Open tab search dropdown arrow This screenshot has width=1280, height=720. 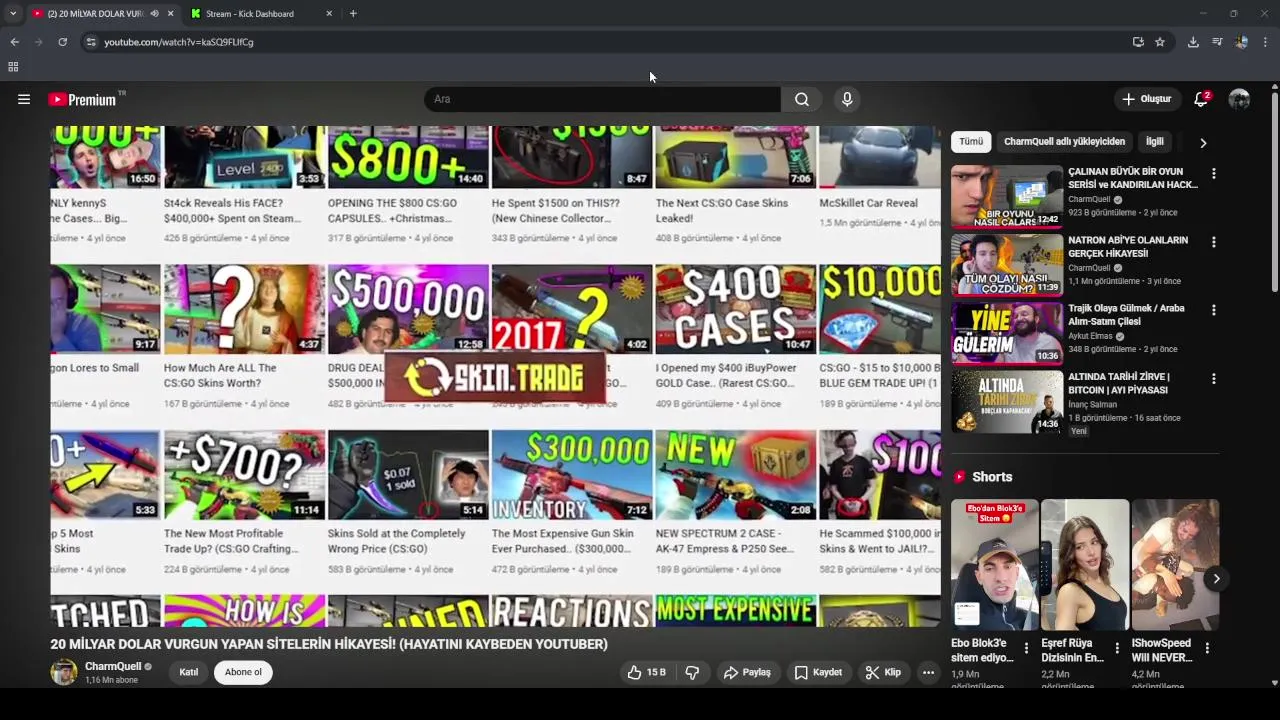click(13, 14)
